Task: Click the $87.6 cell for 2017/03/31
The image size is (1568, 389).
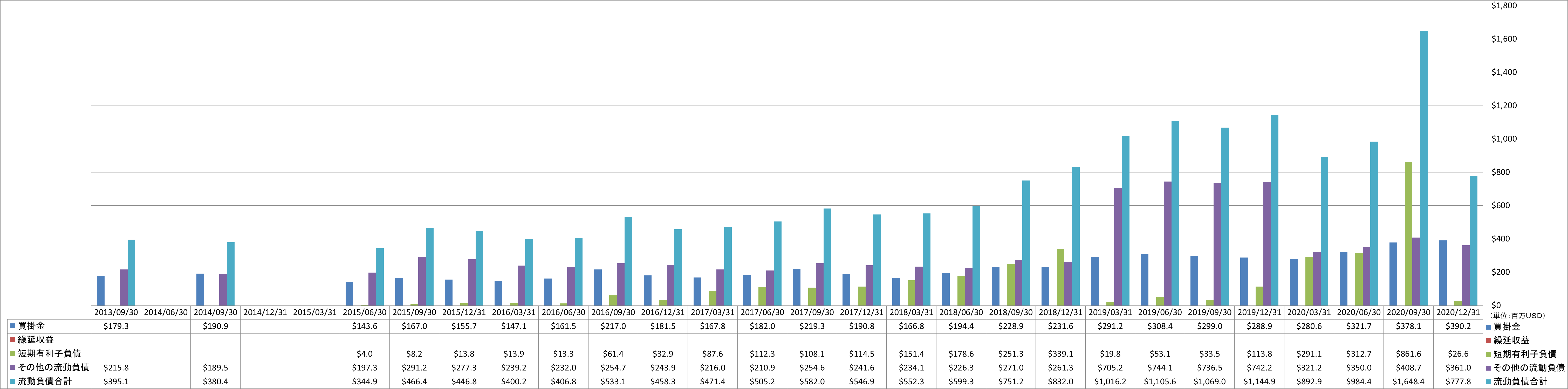Action: tap(713, 354)
